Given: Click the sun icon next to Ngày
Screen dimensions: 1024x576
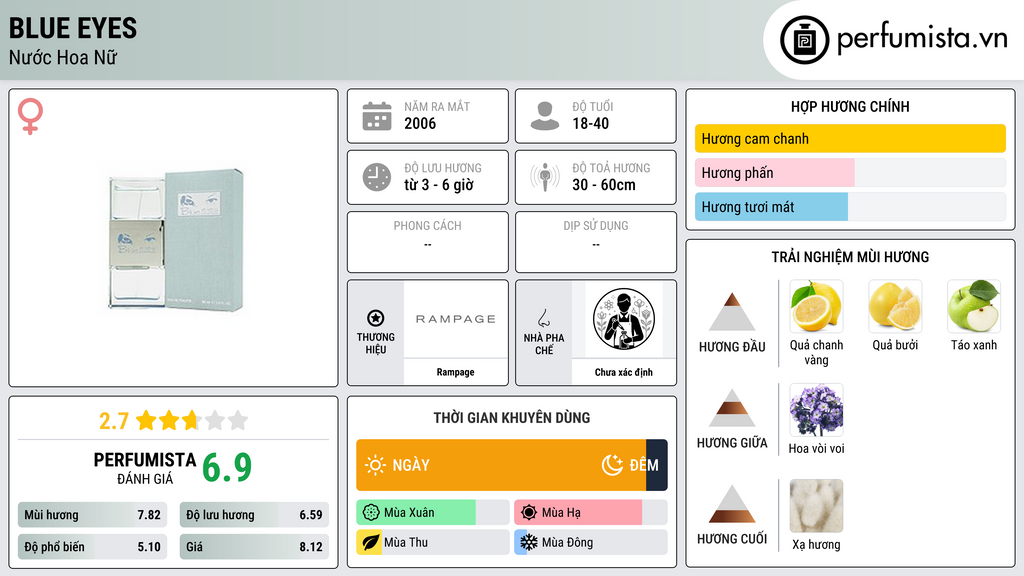Looking at the screenshot, I should coord(375,465).
